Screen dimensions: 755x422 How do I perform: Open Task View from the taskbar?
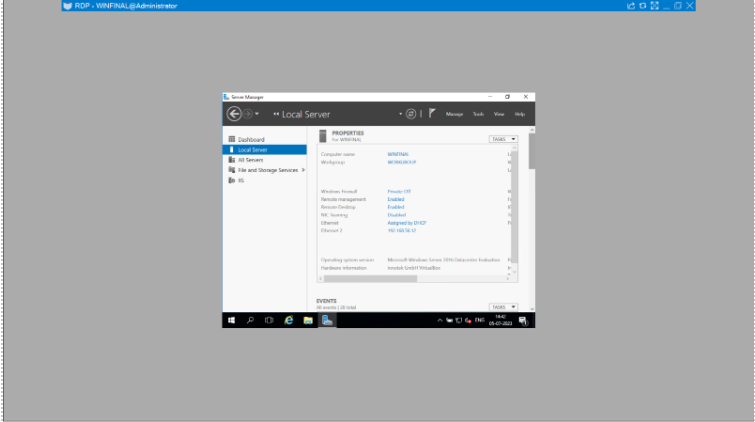(x=269, y=320)
